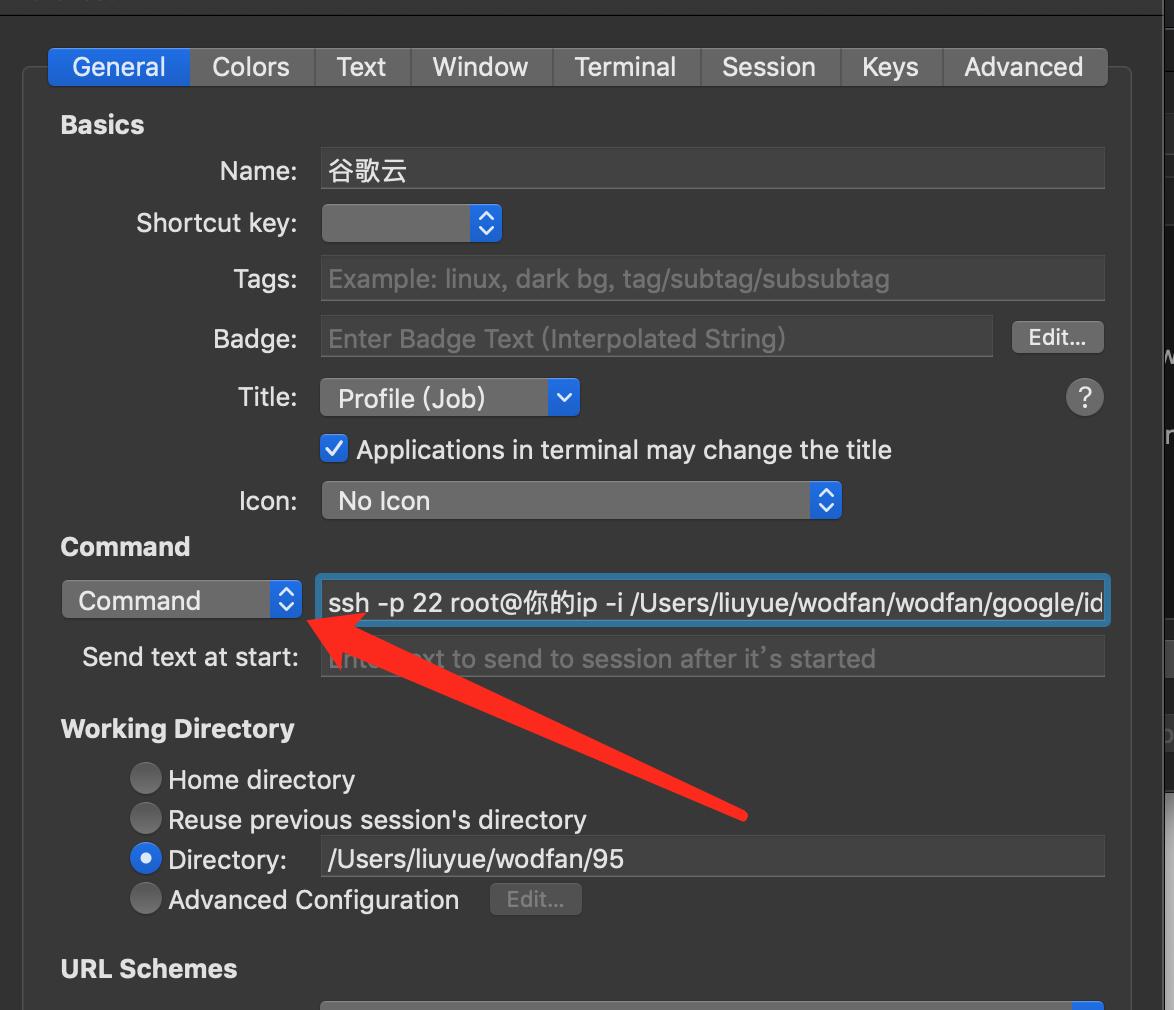Click the Name field containing 谷歌云

pos(712,170)
